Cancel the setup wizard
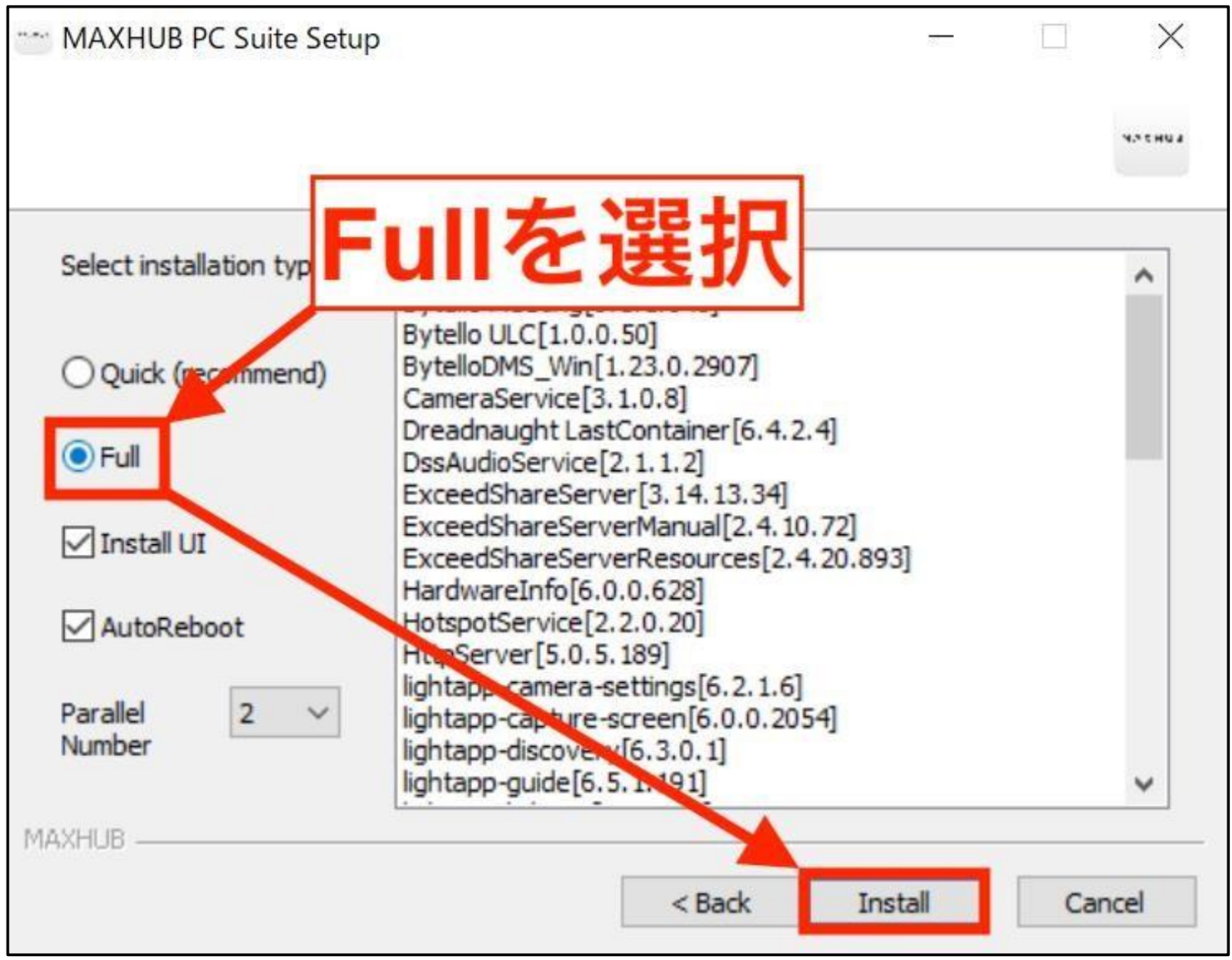1232x960 pixels. pos(1106,901)
